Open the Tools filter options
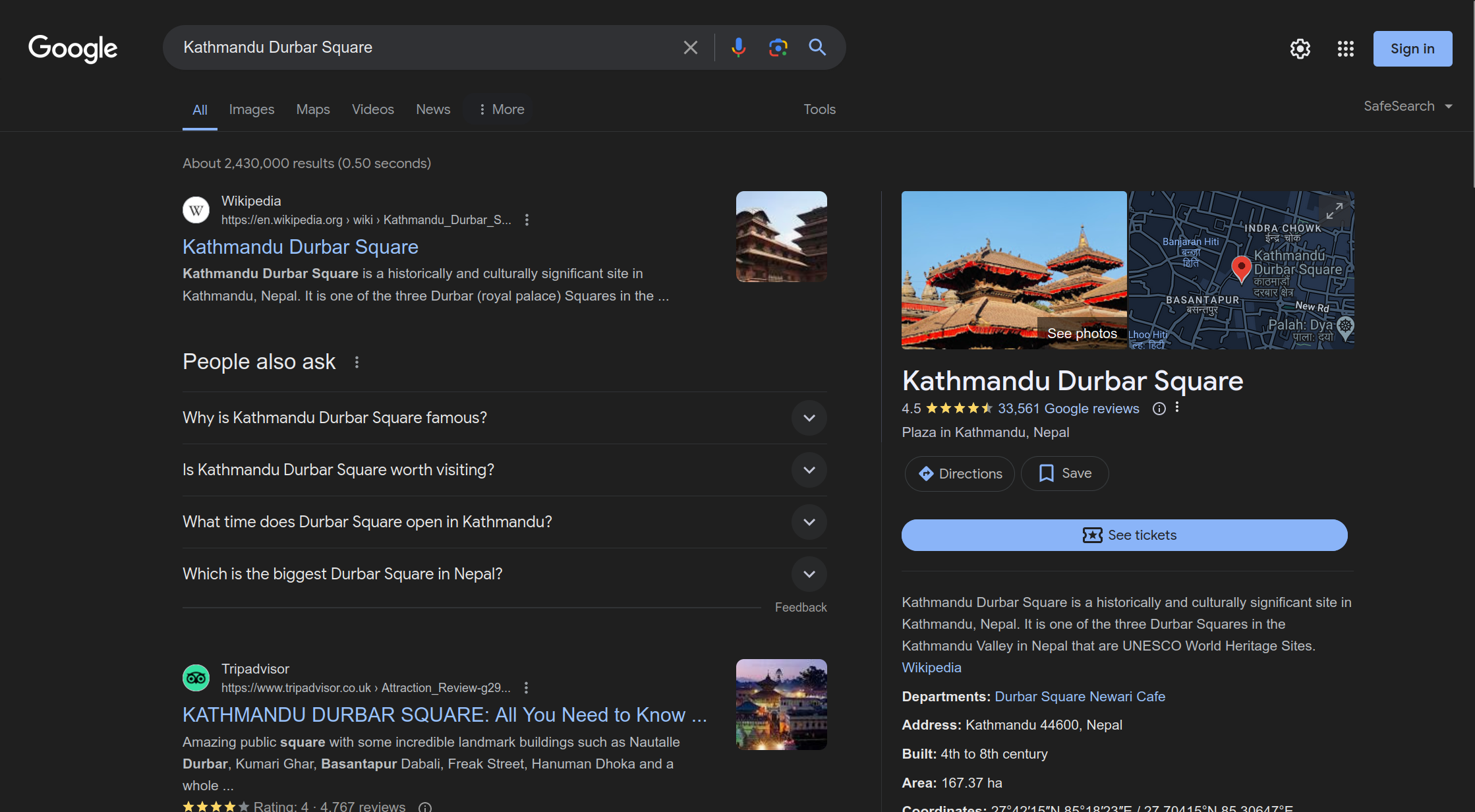Screen dimensions: 1475x812 coord(819,109)
